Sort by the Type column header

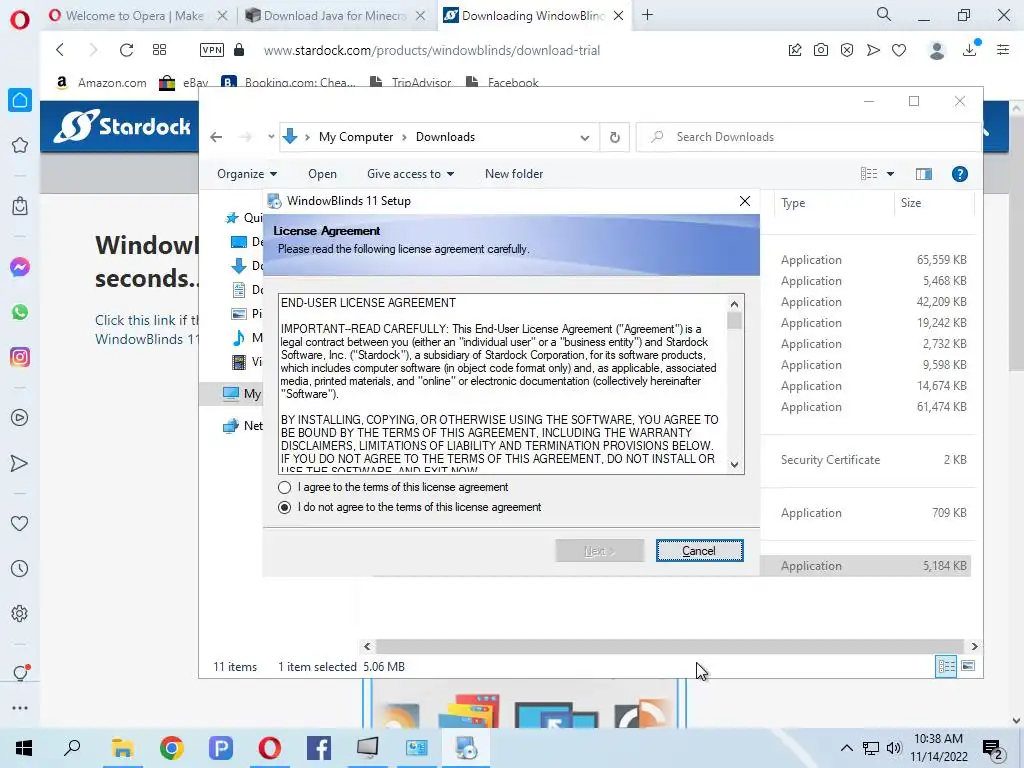793,203
